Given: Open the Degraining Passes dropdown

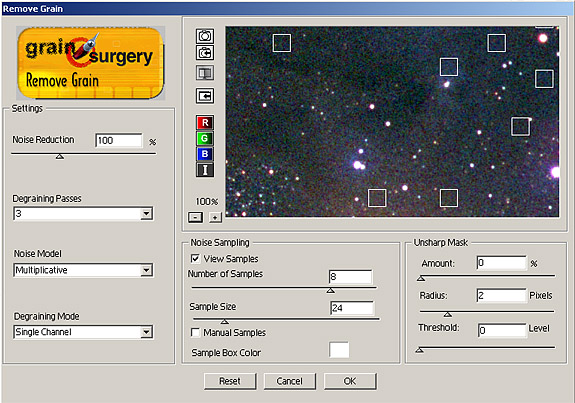Looking at the screenshot, I should (146, 213).
